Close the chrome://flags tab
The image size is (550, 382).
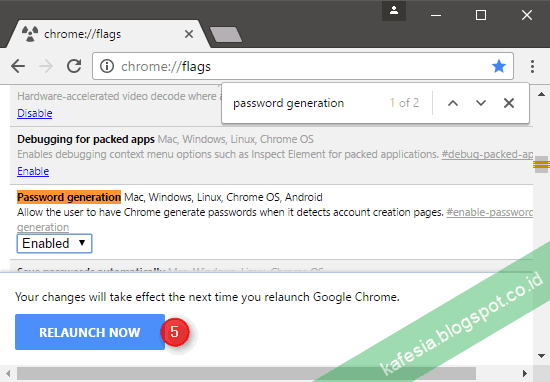189,34
